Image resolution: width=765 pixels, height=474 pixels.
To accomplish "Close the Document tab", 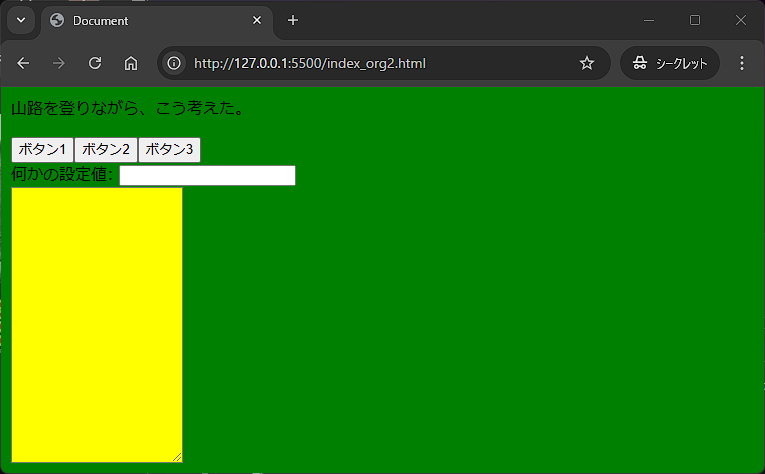I will (257, 20).
